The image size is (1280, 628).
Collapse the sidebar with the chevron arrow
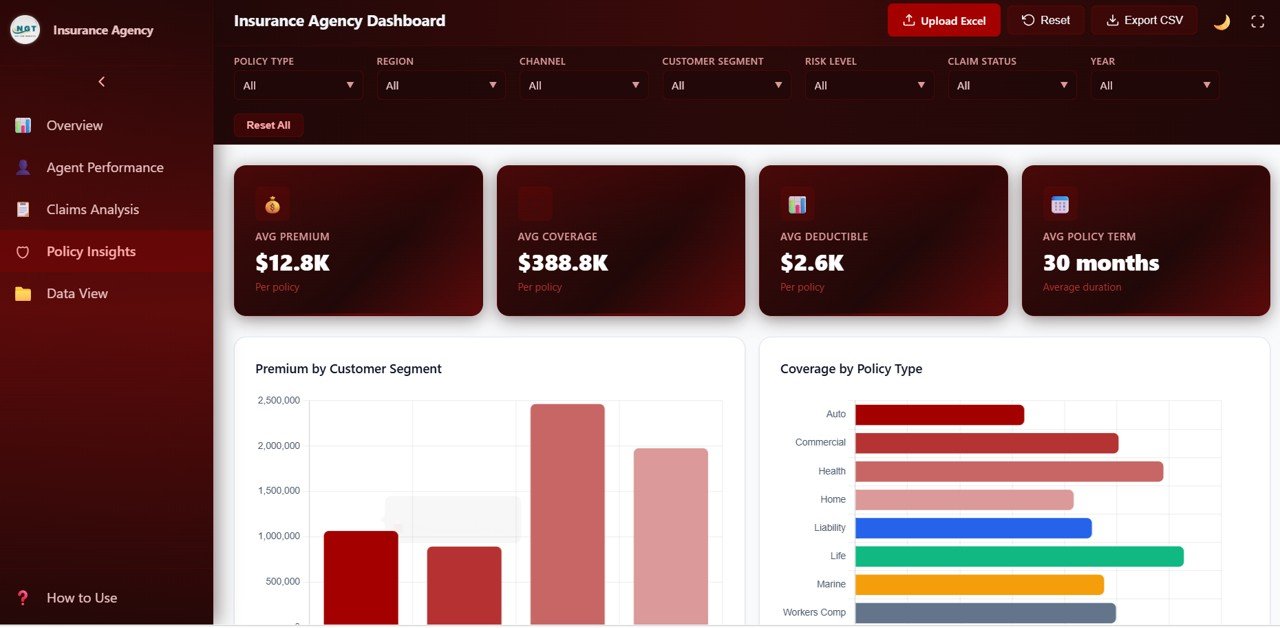coord(101,82)
